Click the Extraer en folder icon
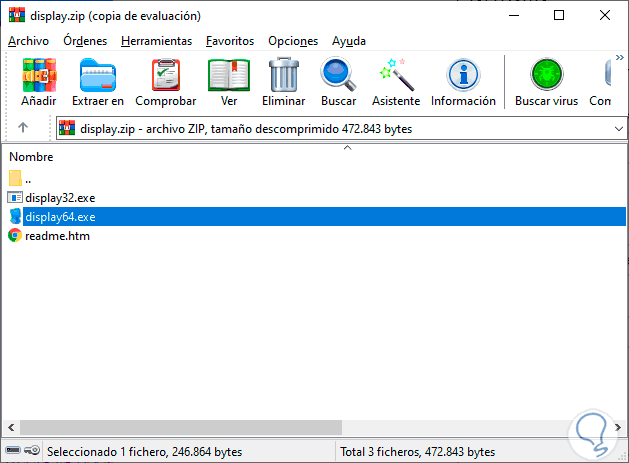629x463 pixels. point(98,75)
